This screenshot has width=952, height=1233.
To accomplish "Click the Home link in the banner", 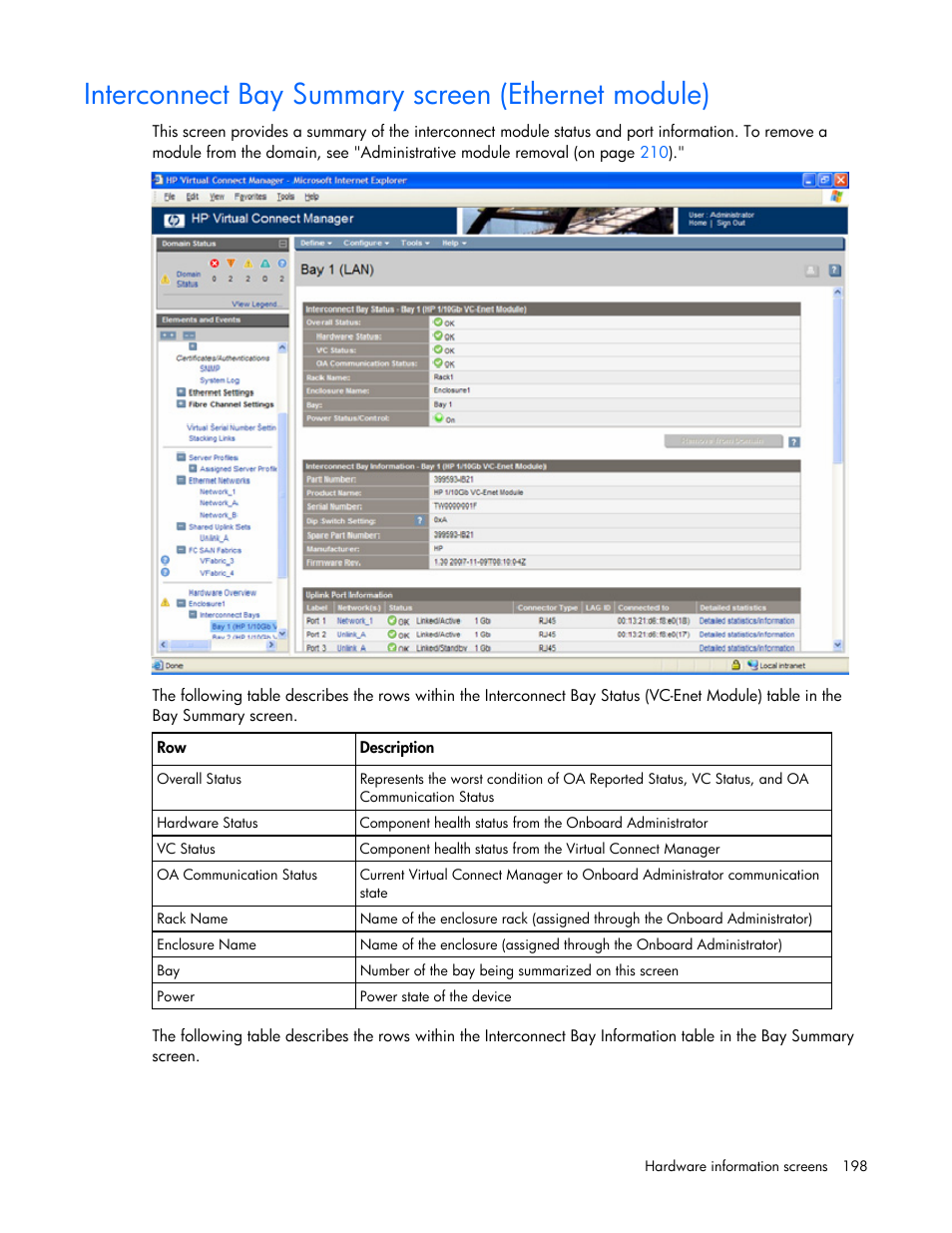I will (x=698, y=224).
